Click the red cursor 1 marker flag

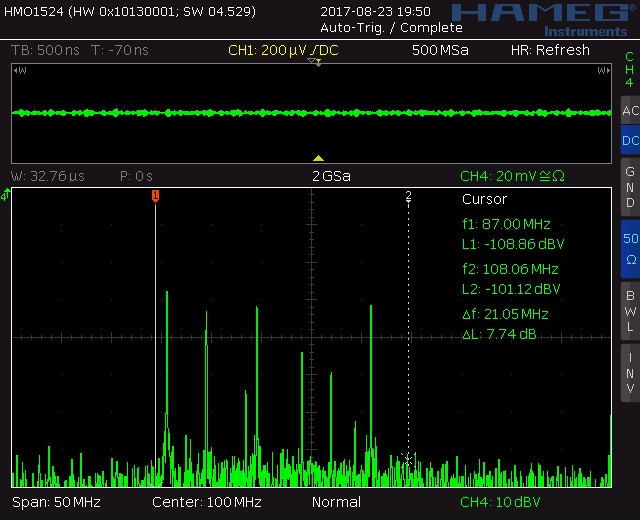tap(155, 196)
